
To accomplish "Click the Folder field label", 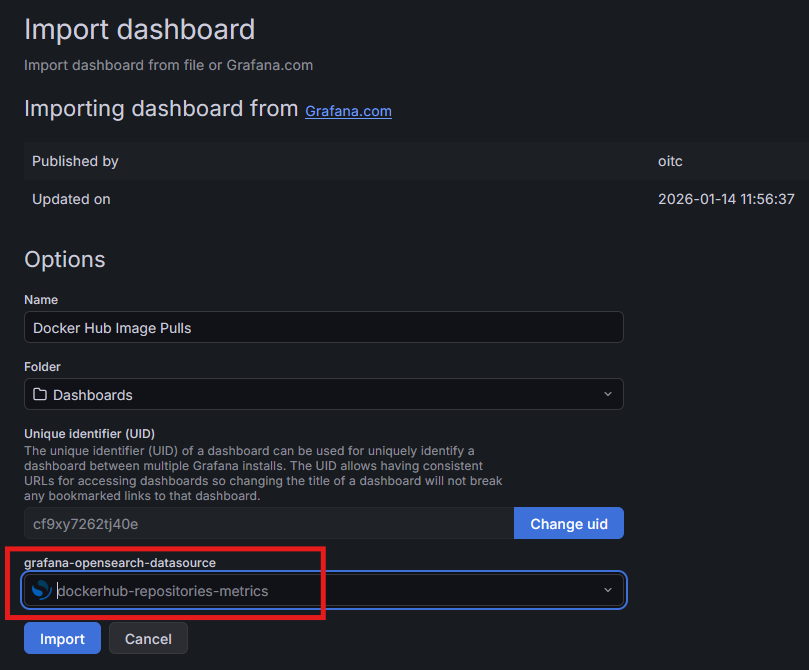I will point(43,367).
